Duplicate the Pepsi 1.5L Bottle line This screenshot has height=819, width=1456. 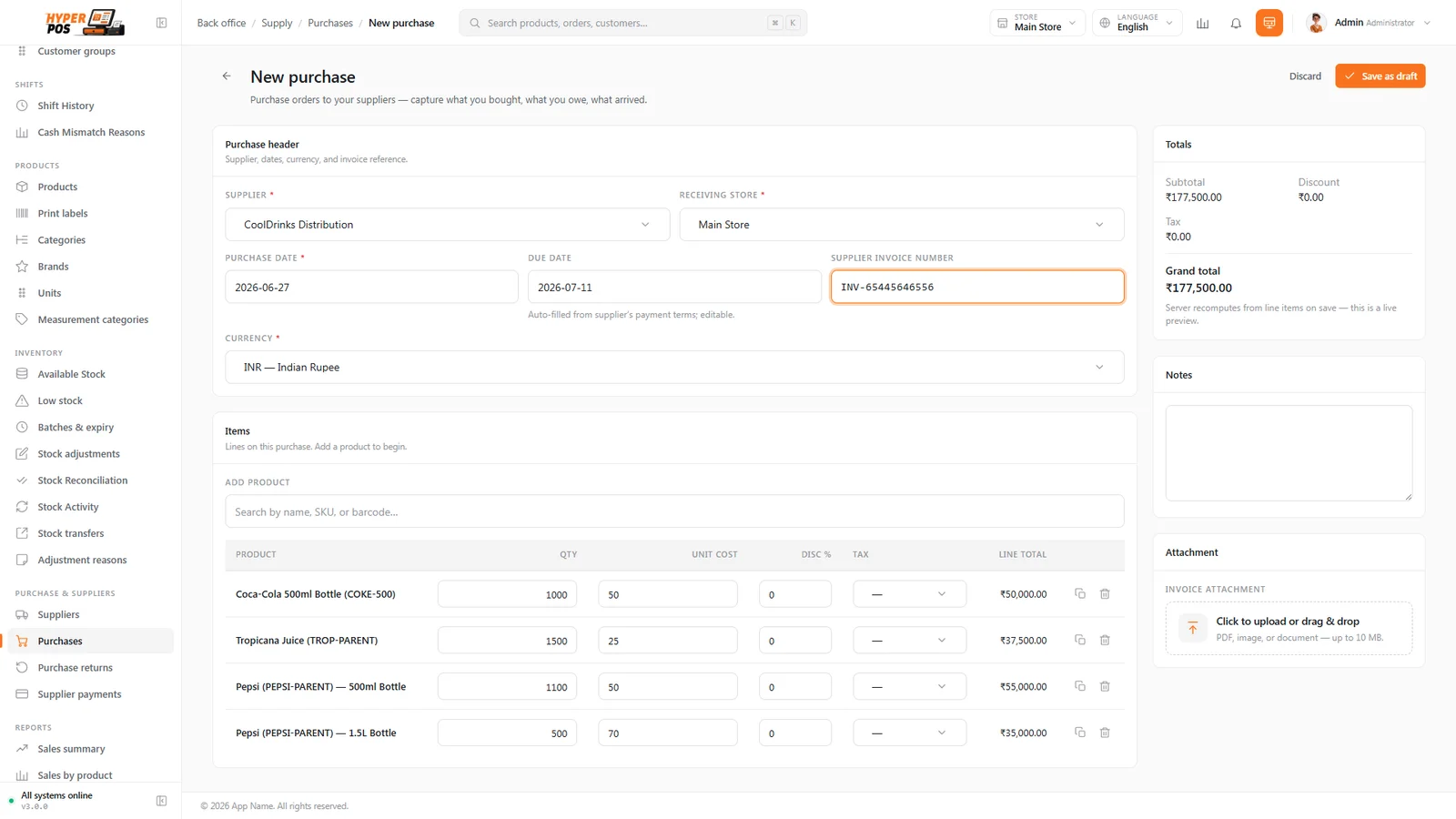[1080, 733]
